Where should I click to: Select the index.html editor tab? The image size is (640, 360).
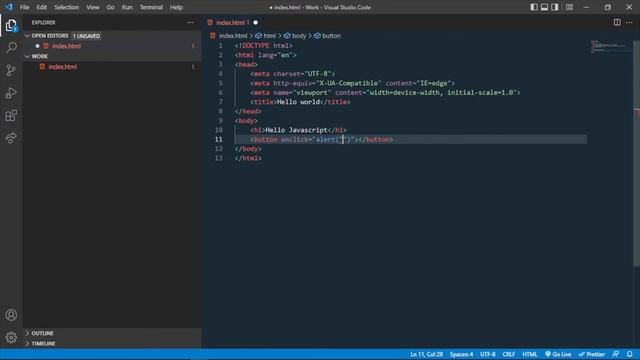pos(233,22)
